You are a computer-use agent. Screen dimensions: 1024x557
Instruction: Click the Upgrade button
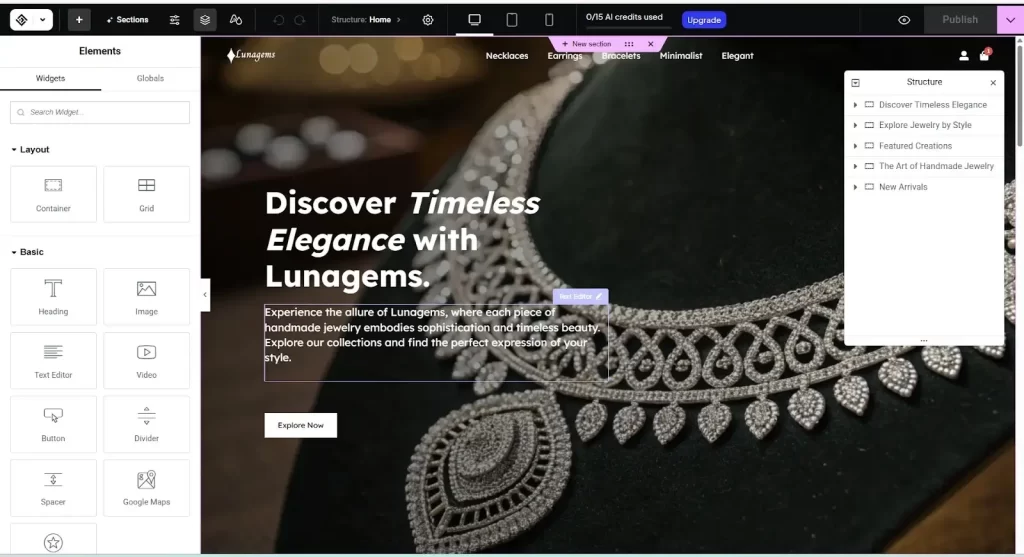(x=704, y=20)
